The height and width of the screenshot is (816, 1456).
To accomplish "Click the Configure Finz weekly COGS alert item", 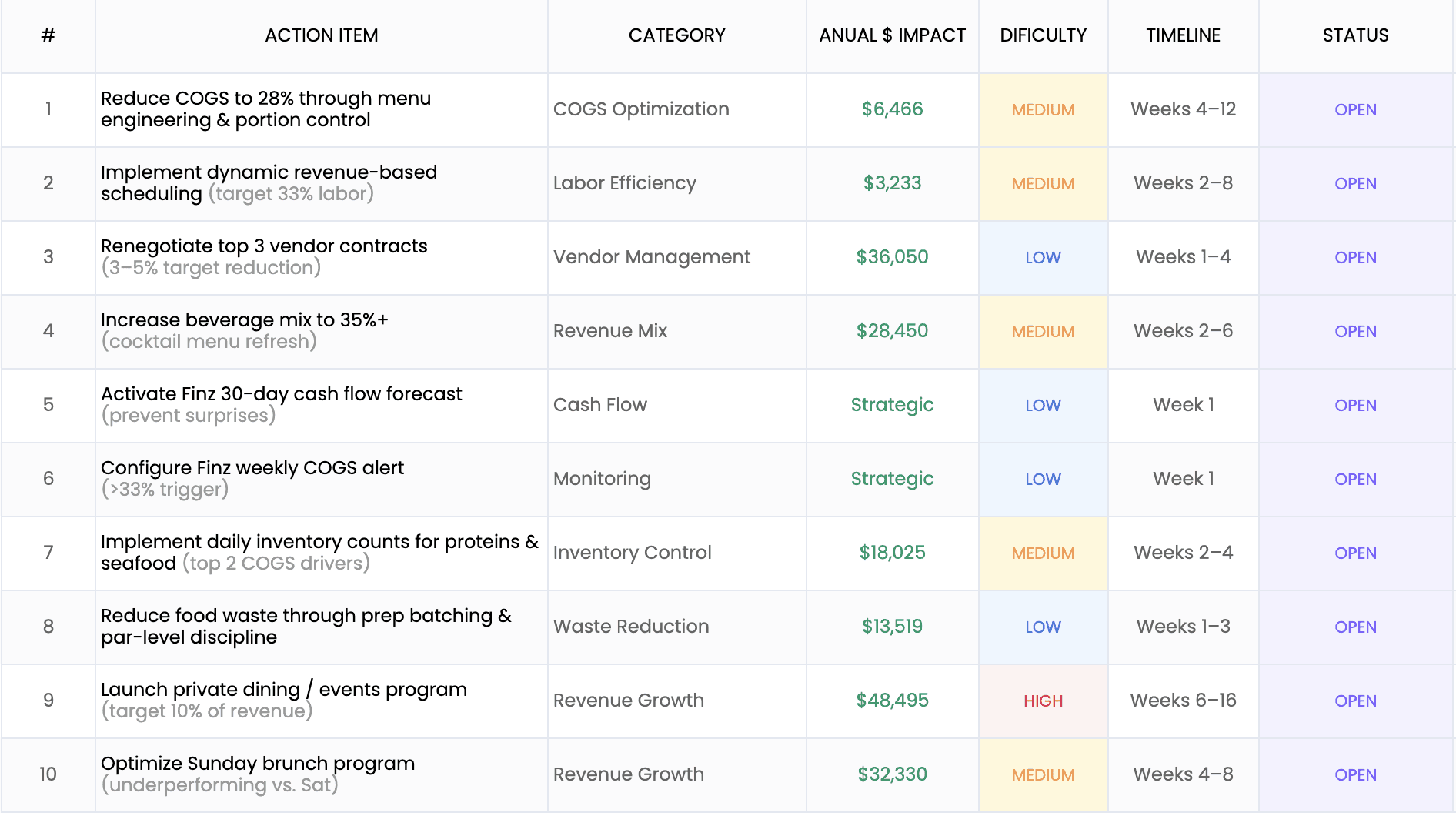I will coord(252,468).
